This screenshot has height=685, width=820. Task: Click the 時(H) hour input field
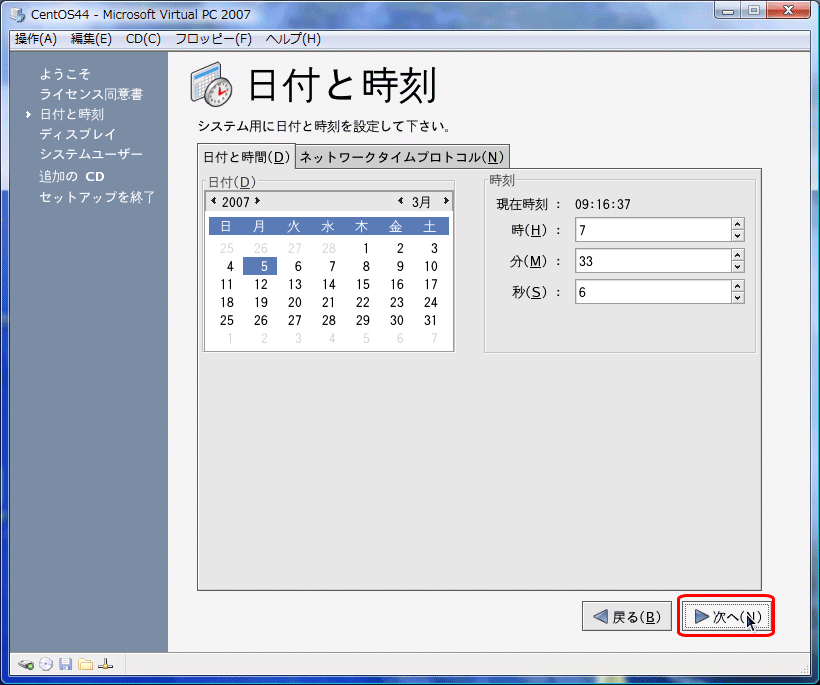click(x=653, y=230)
